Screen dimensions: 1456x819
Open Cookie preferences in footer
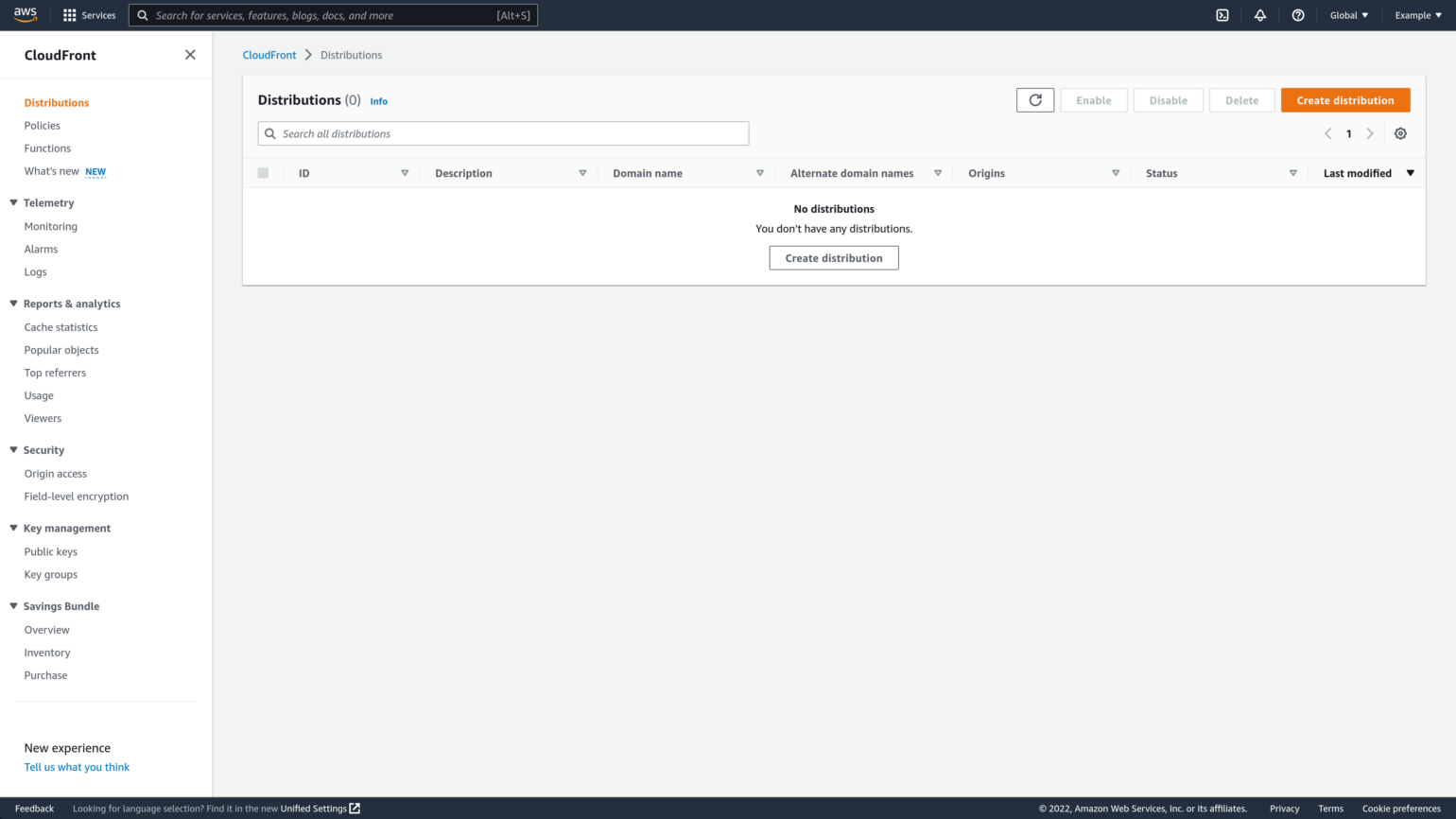(x=1401, y=809)
